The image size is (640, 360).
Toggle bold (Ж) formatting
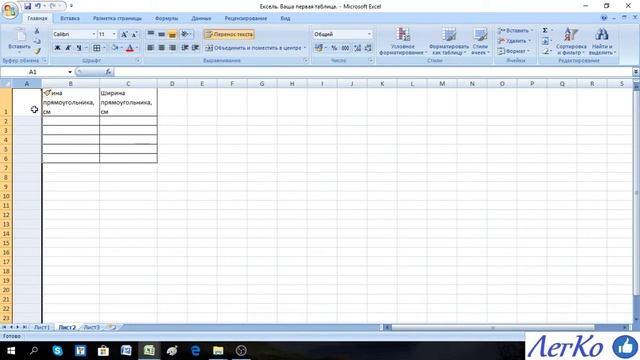click(58, 48)
